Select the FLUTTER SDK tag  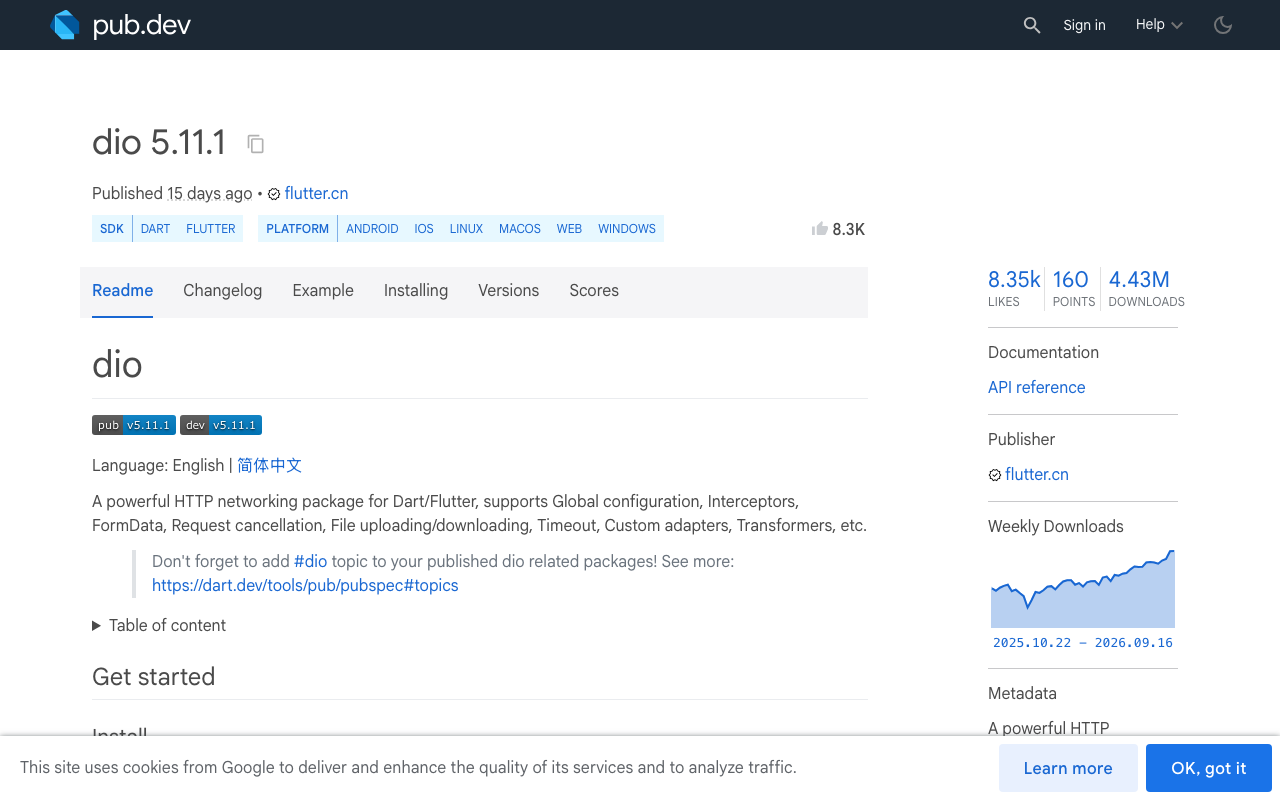[x=211, y=229]
